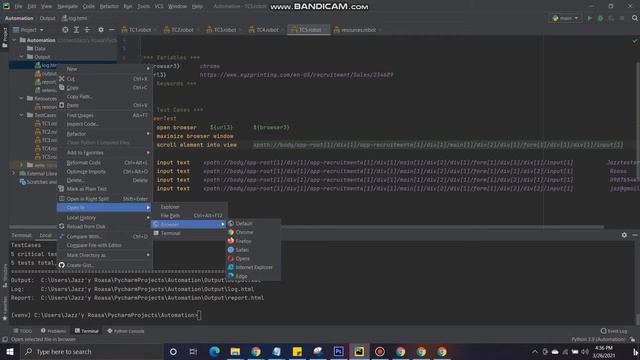This screenshot has height=360, width=640.
Task: Click the Debug bug icon
Action: coord(600,18)
